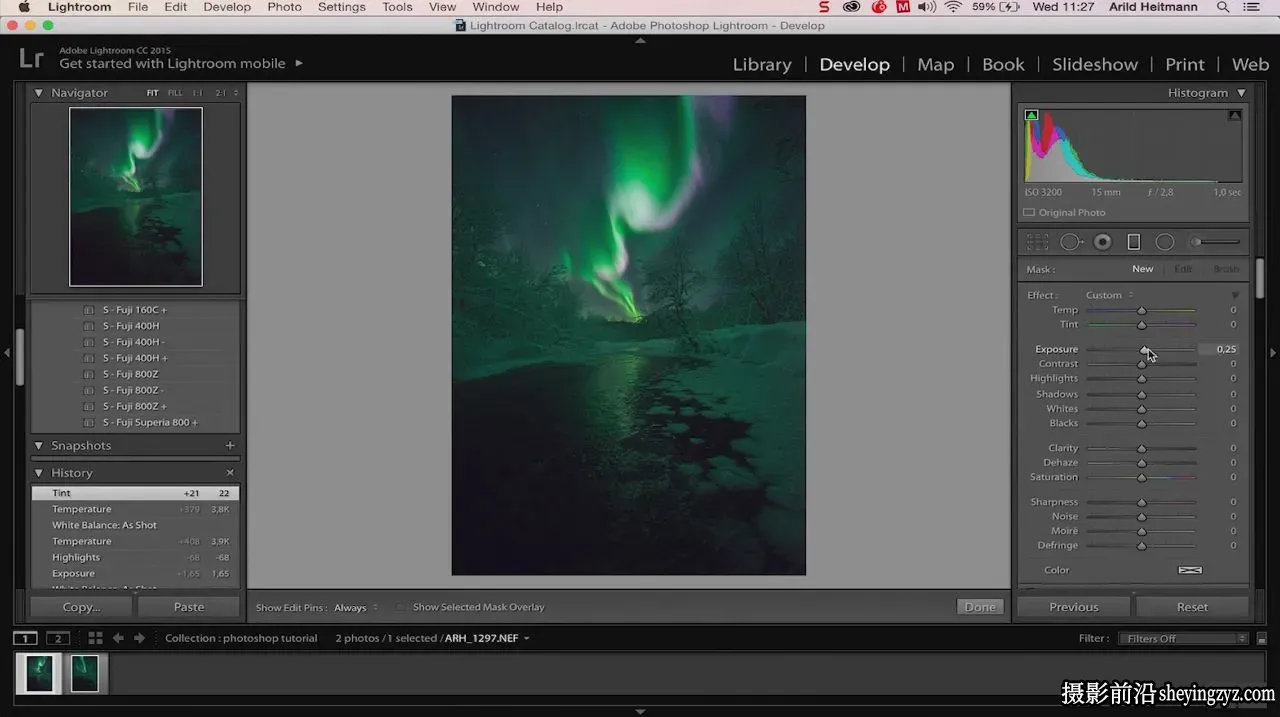Click the Exposure slider handle
The width and height of the screenshot is (1280, 717).
pyautogui.click(x=1145, y=349)
